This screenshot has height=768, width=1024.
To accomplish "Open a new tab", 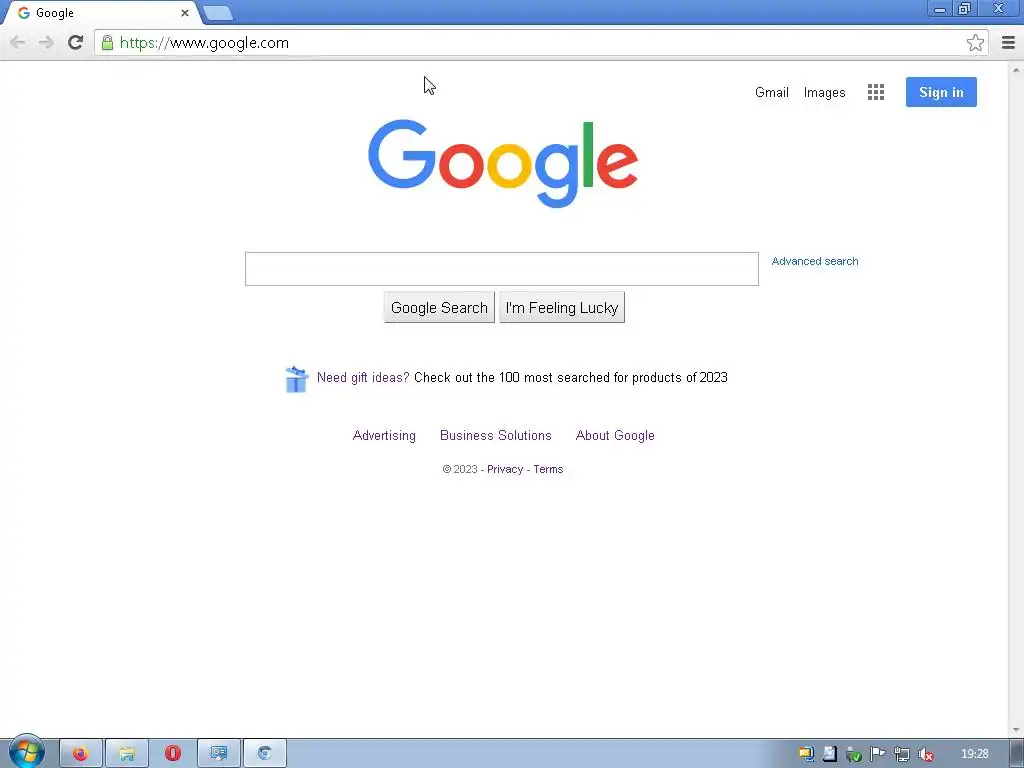I will point(217,13).
